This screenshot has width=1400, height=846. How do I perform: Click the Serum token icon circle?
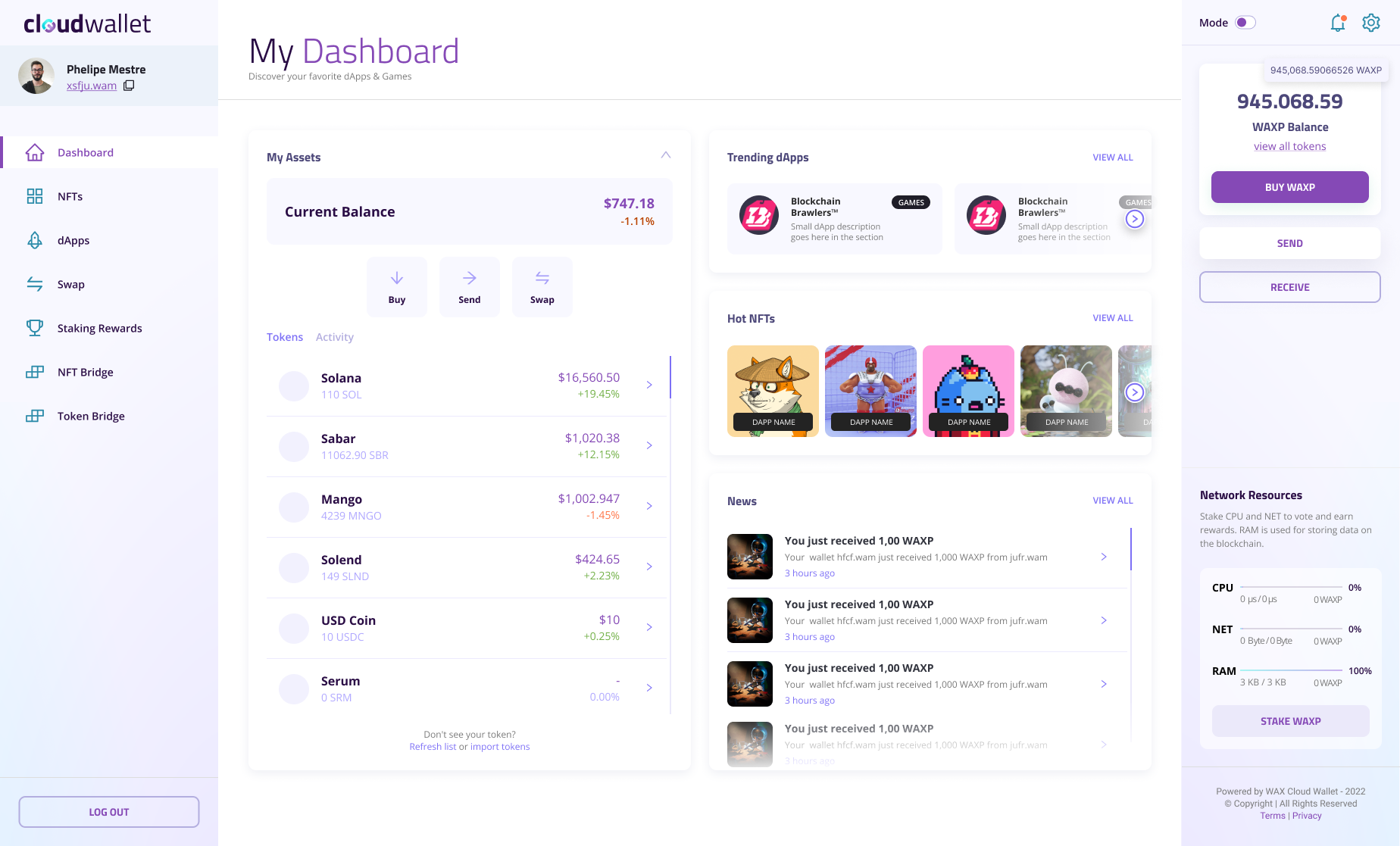pos(294,689)
